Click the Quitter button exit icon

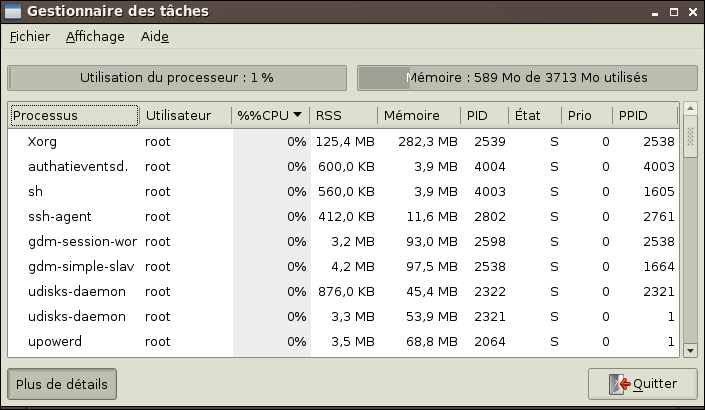622,383
